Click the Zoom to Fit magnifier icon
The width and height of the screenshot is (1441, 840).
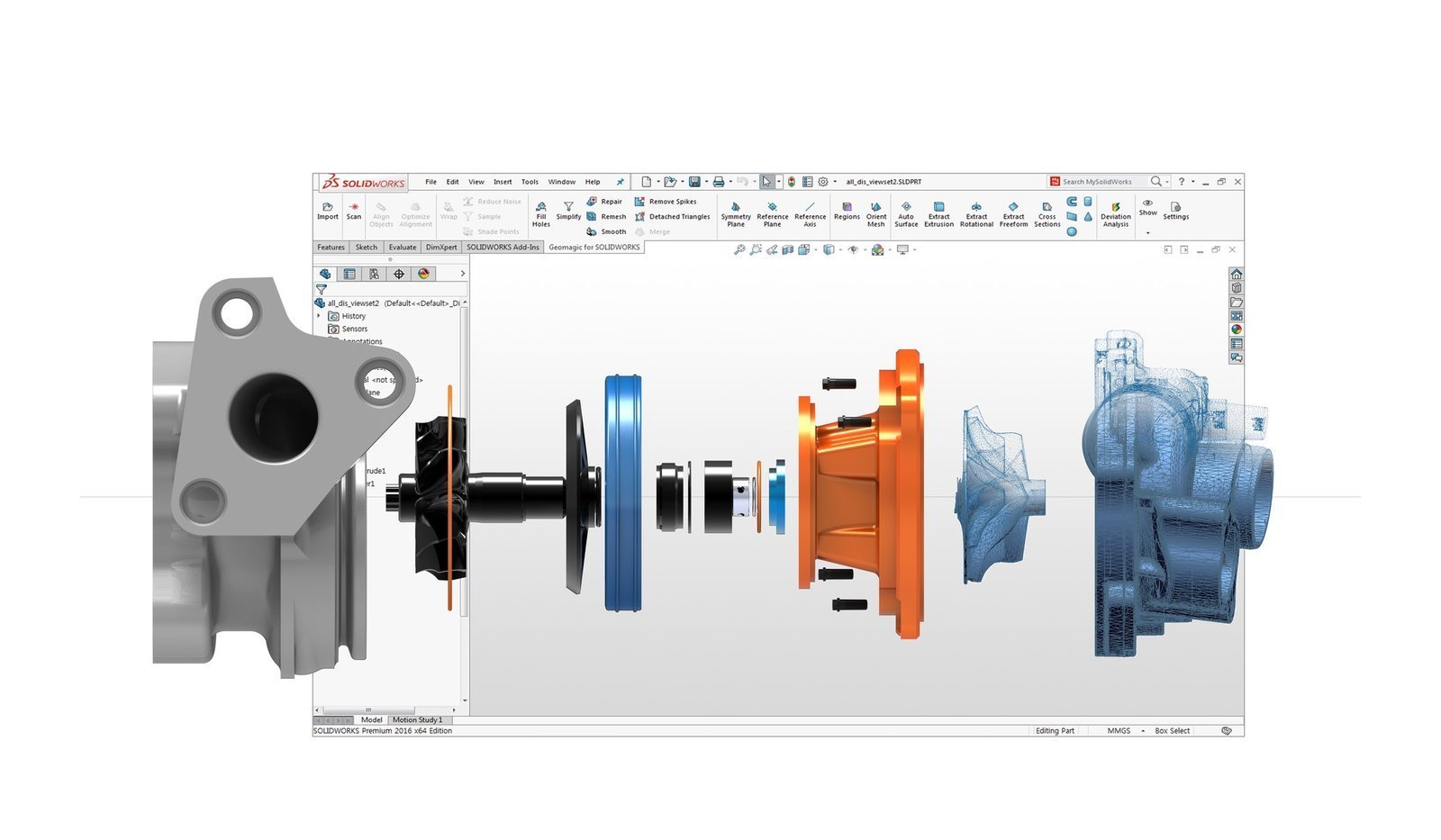[739, 249]
